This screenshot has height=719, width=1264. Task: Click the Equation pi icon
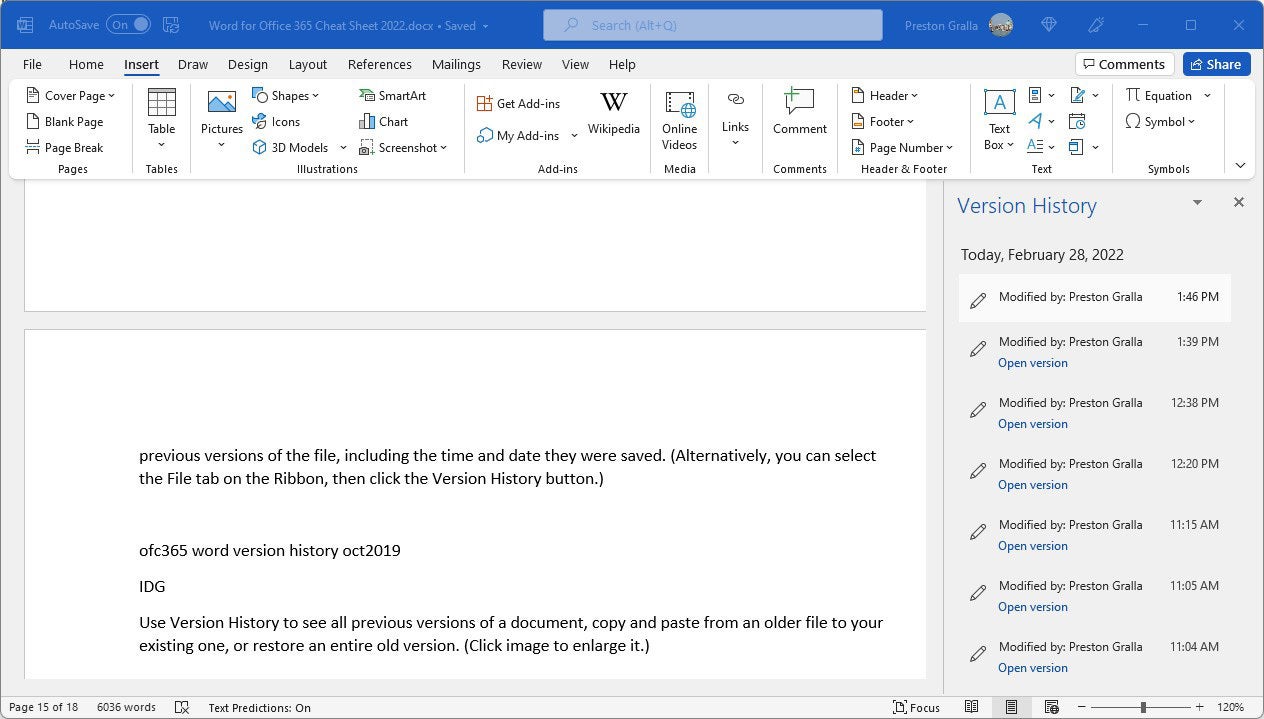(1133, 96)
